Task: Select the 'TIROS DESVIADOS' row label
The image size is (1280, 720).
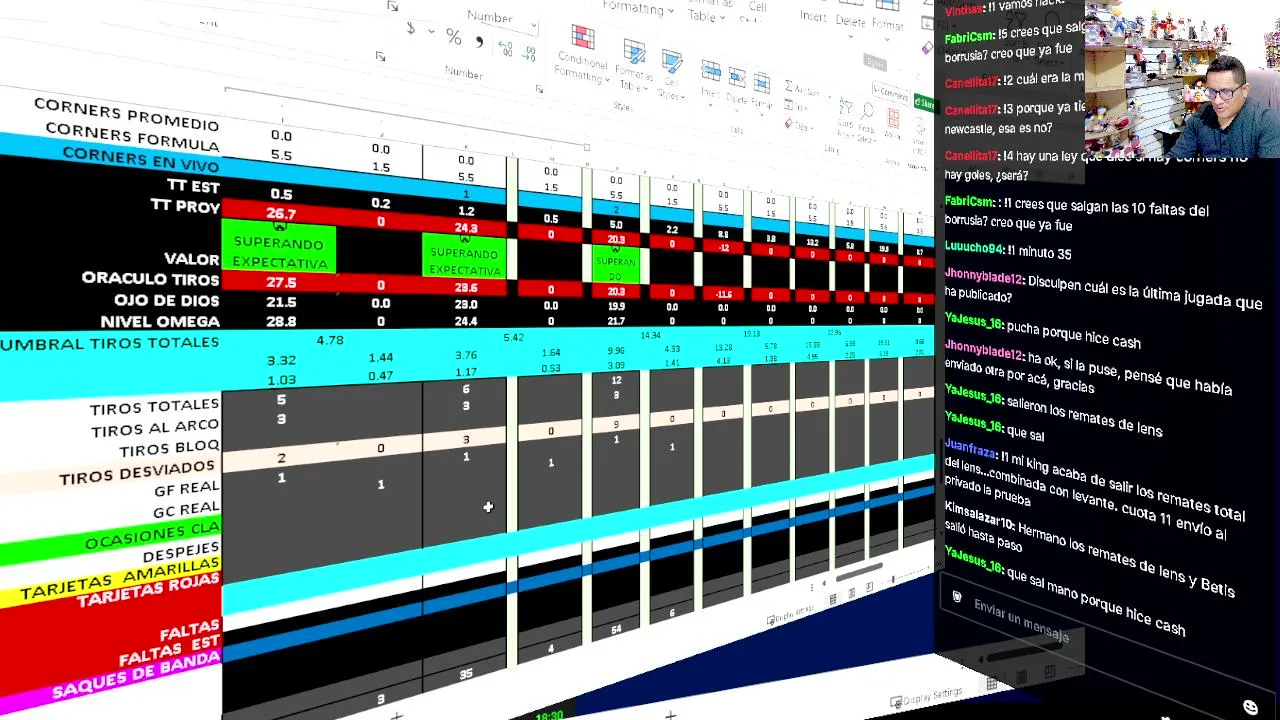Action: (138, 473)
